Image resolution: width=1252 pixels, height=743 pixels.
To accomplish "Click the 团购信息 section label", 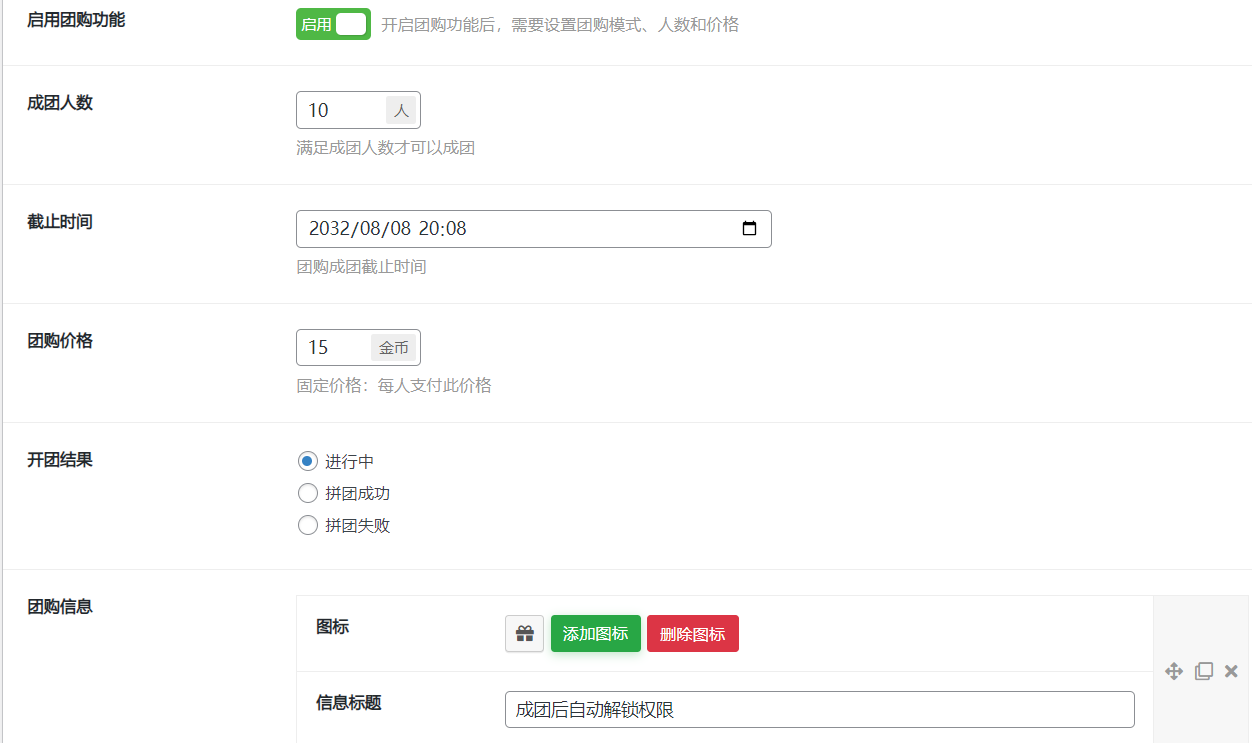I will click(60, 606).
